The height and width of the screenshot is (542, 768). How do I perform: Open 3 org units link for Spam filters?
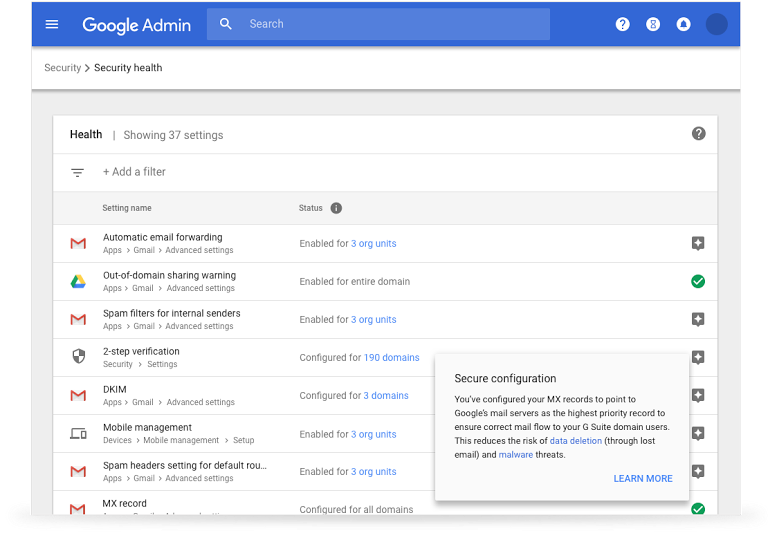point(374,319)
